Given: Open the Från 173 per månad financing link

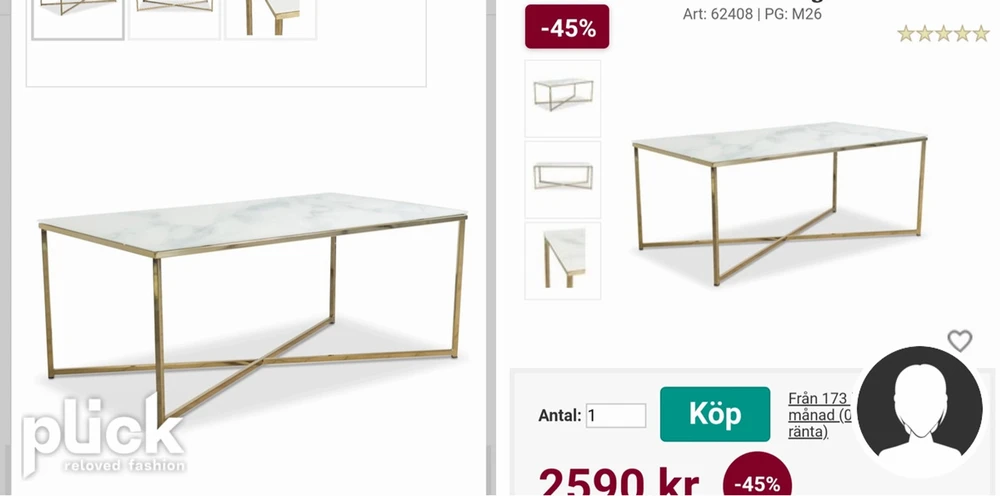Looking at the screenshot, I should (x=821, y=415).
